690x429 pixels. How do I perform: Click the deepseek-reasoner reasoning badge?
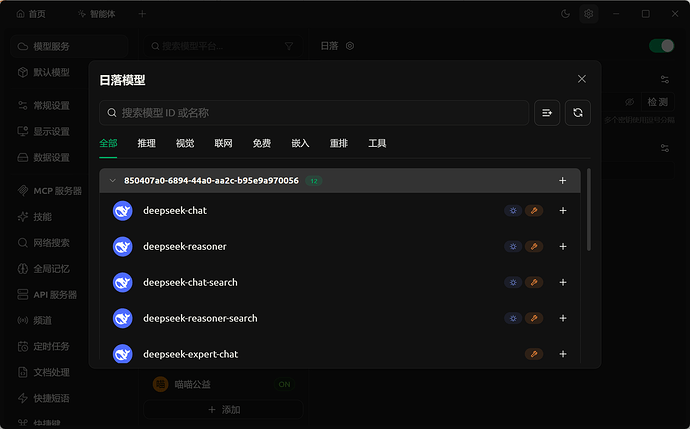513,246
